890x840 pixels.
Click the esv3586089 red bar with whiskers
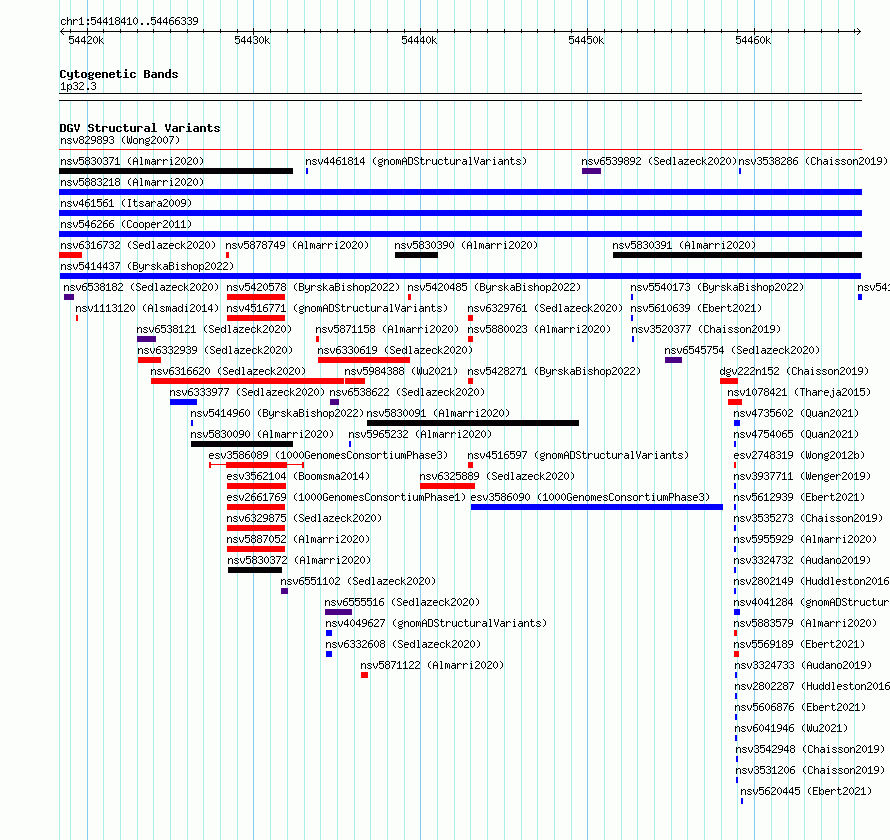(256, 465)
